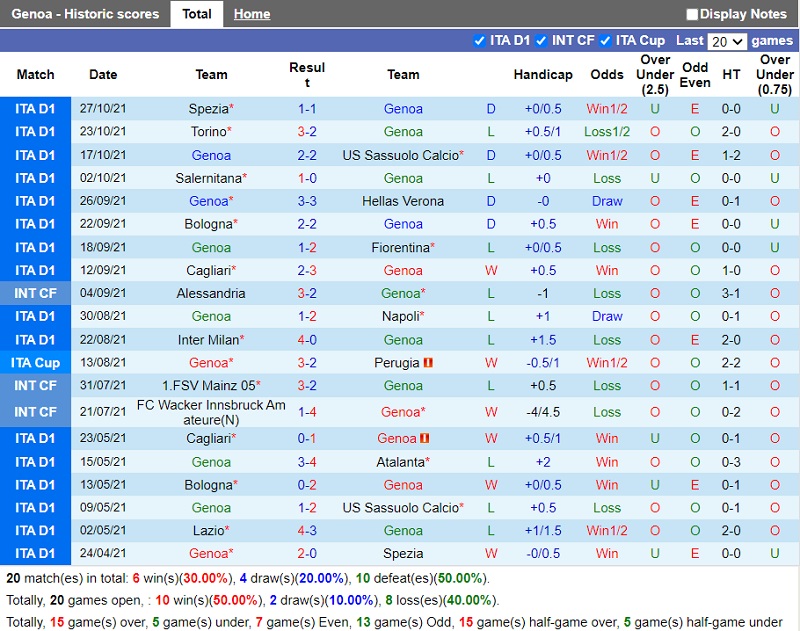Click the 2-3 score of Cagliari 12/09/21
This screenshot has height=631, width=800.
tap(307, 270)
